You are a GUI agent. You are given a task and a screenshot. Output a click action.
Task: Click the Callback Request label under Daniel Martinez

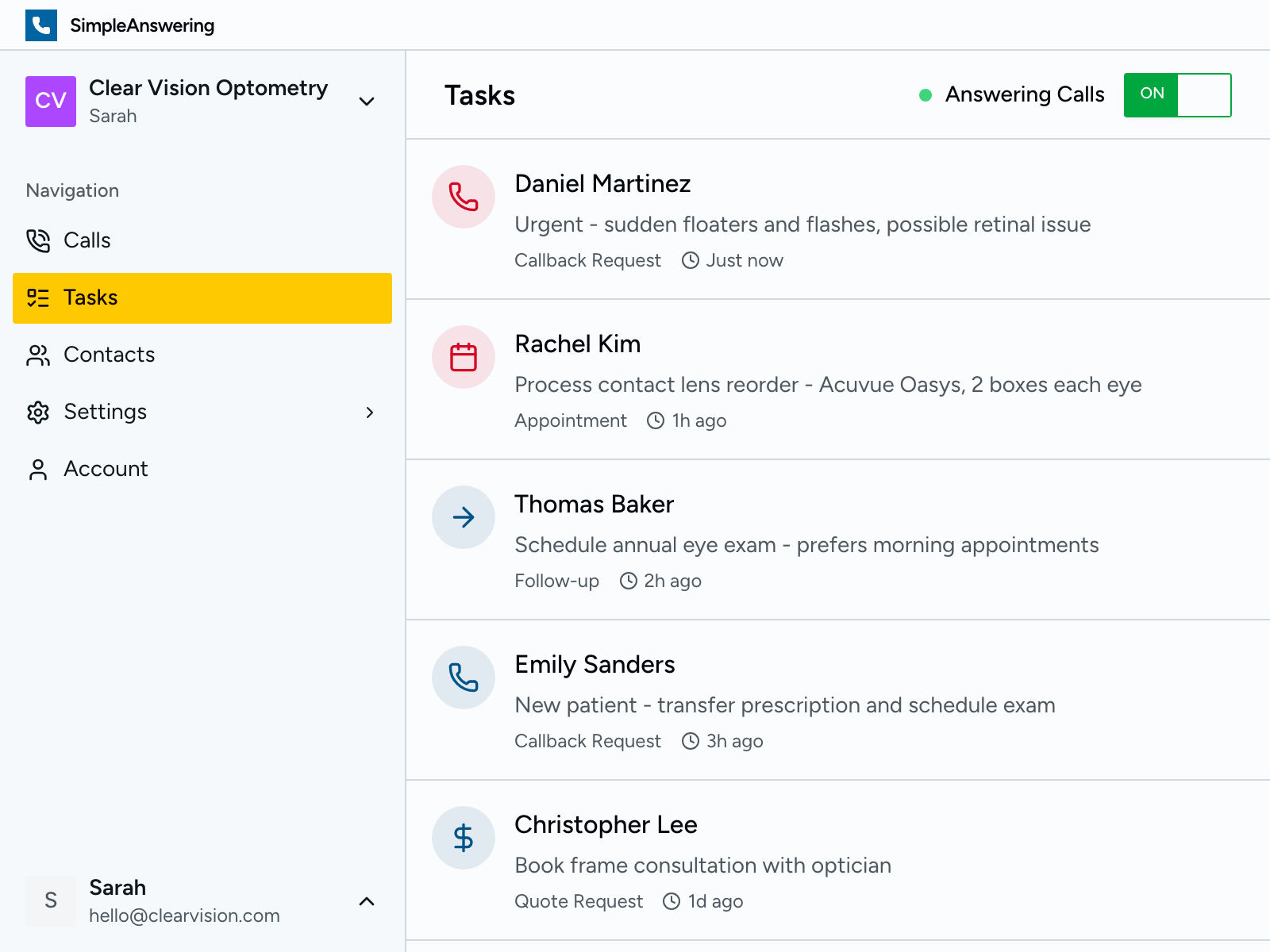tap(587, 259)
